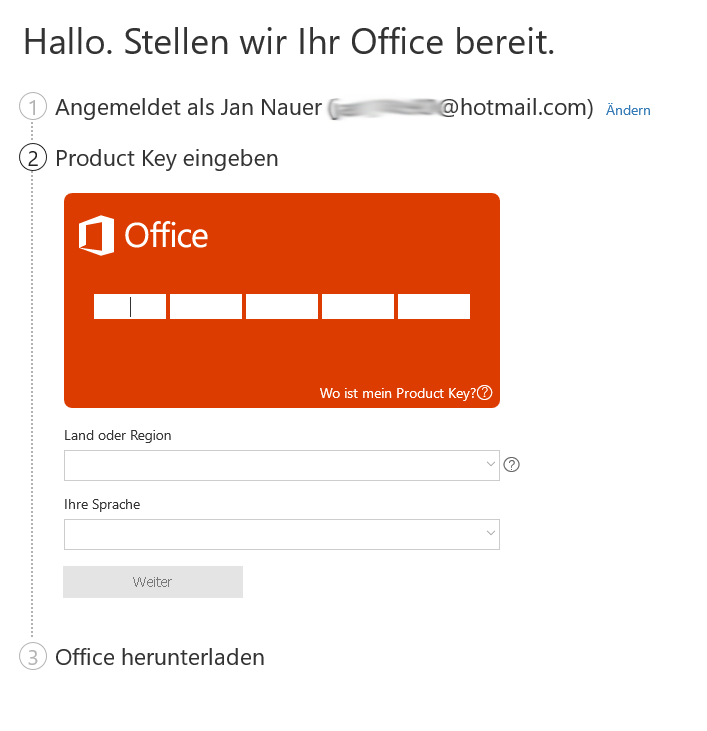This screenshot has width=707, height=731.
Task: Click the second product key field
Action: (x=206, y=307)
